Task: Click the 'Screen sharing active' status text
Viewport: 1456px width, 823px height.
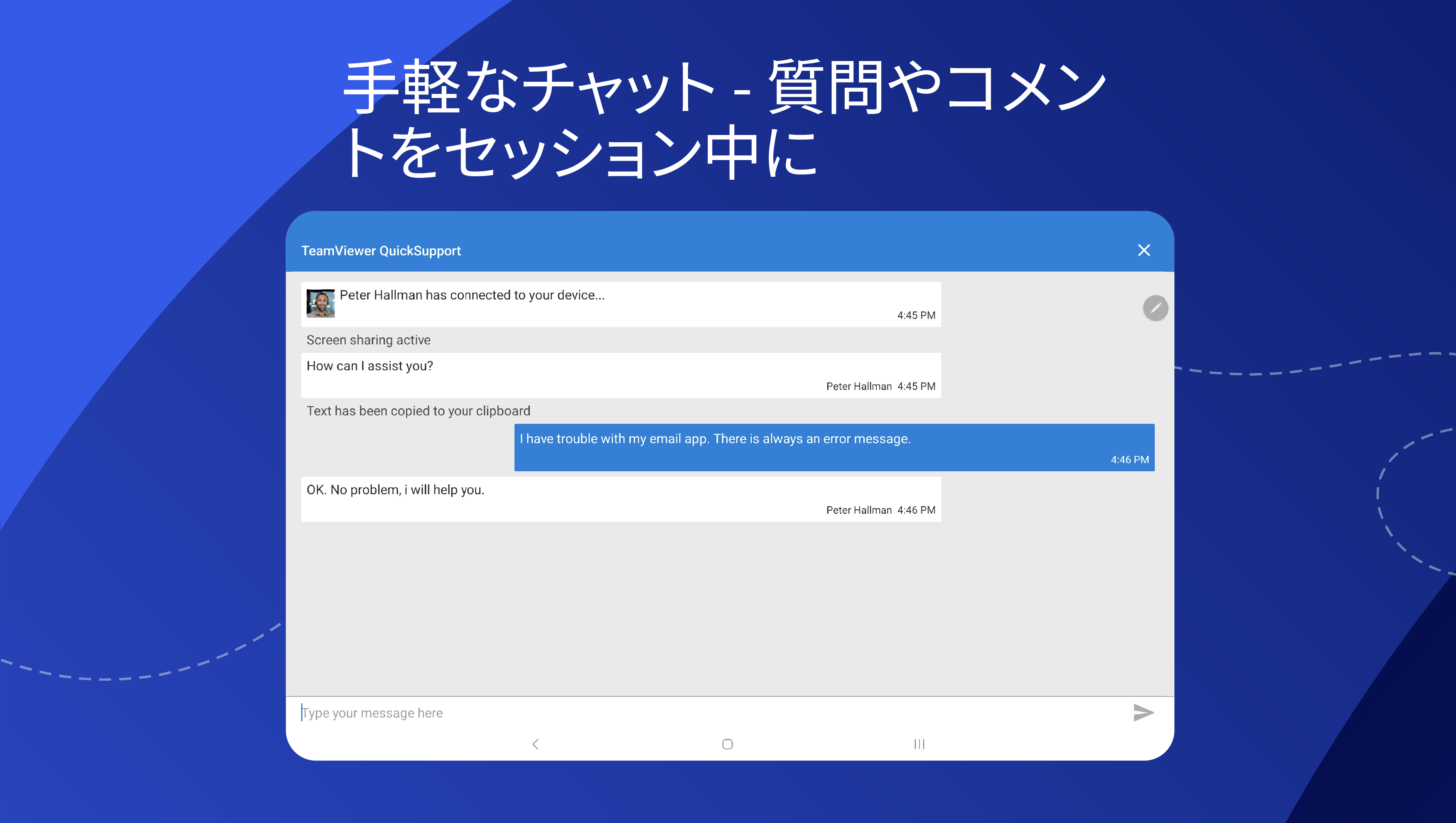Action: 368,340
